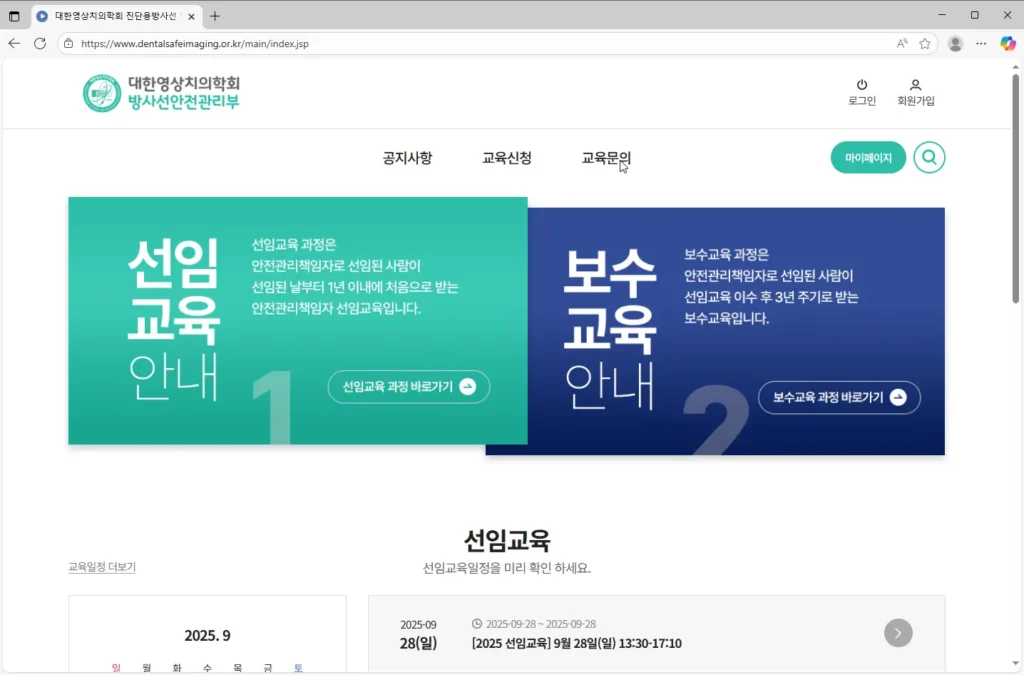Select the 교육문의 menu item
Screen dimensions: 1024x675
pos(605,158)
